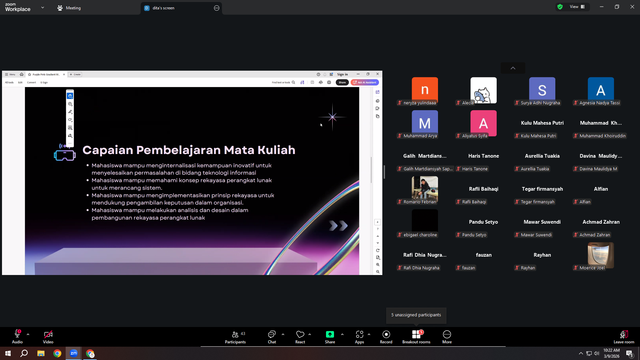This screenshot has height=360, width=640.
Task: Switch to the Meeting tab
Action: (69, 8)
